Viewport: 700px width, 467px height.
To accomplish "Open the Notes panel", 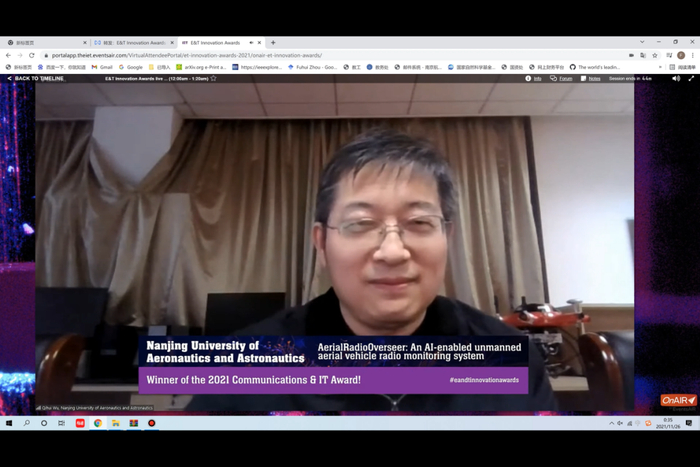I will click(x=590, y=79).
